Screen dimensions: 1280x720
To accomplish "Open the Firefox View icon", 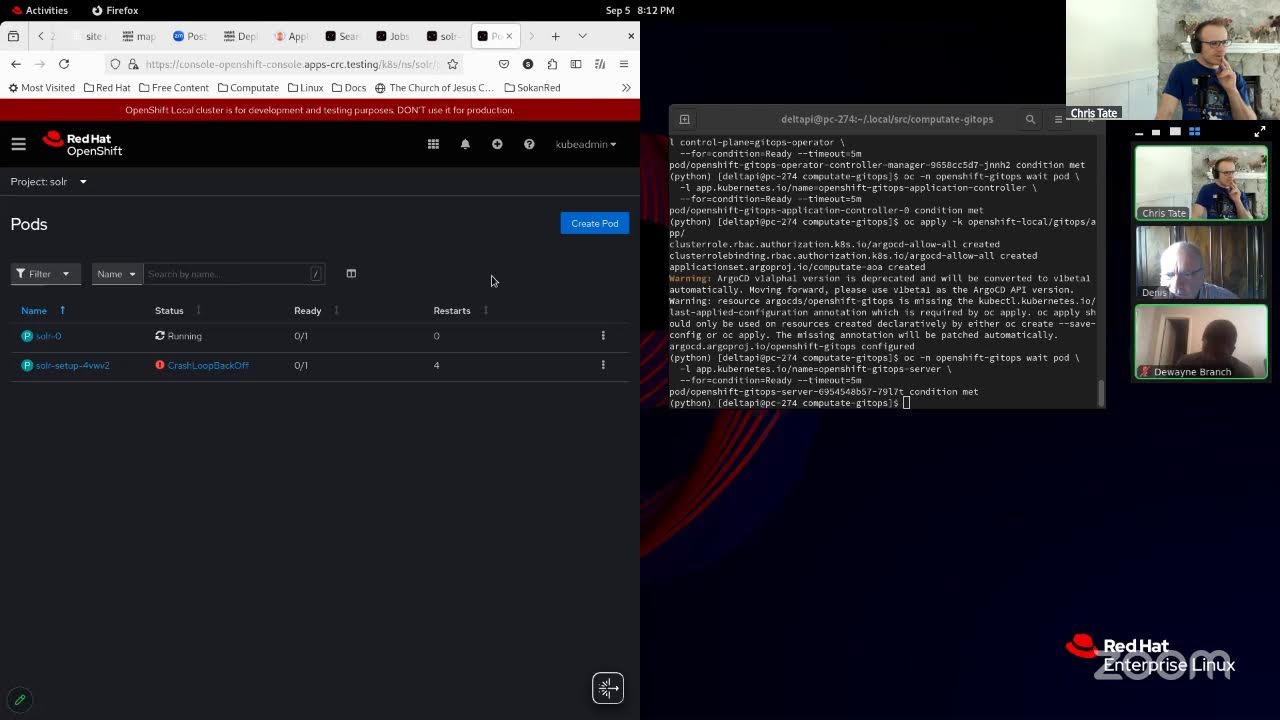I will [x=13, y=36].
